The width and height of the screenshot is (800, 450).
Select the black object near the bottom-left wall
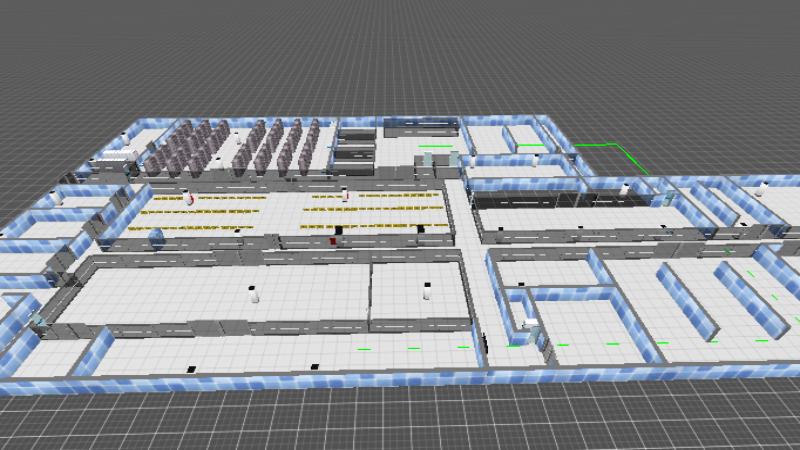pyautogui.click(x=188, y=368)
